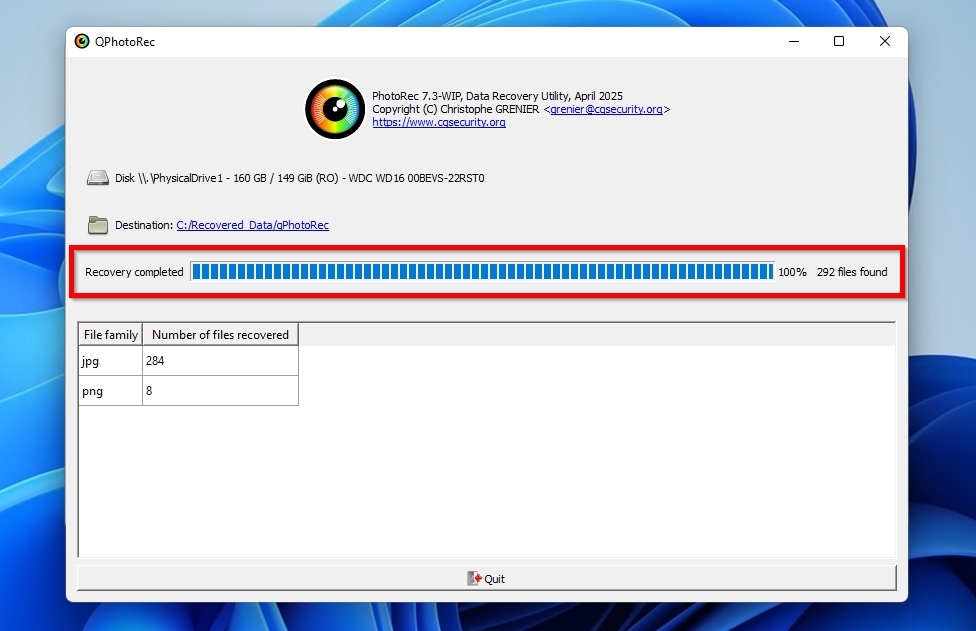The image size is (976, 631).
Task: Click the Recovery completed status label
Action: (x=134, y=272)
